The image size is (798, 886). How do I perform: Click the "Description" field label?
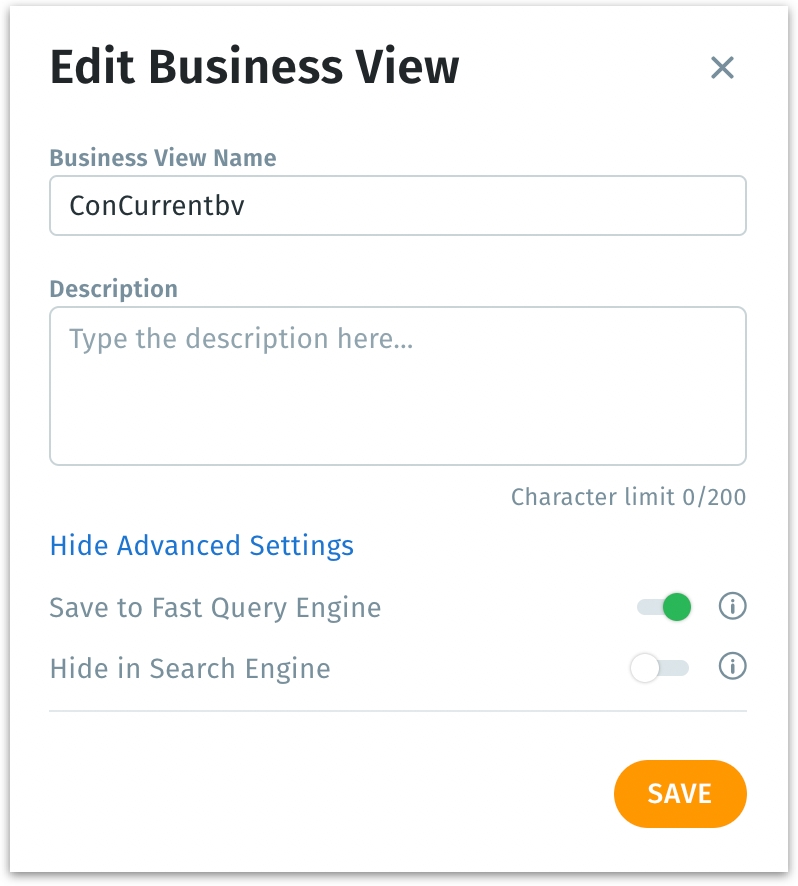[x=114, y=289]
